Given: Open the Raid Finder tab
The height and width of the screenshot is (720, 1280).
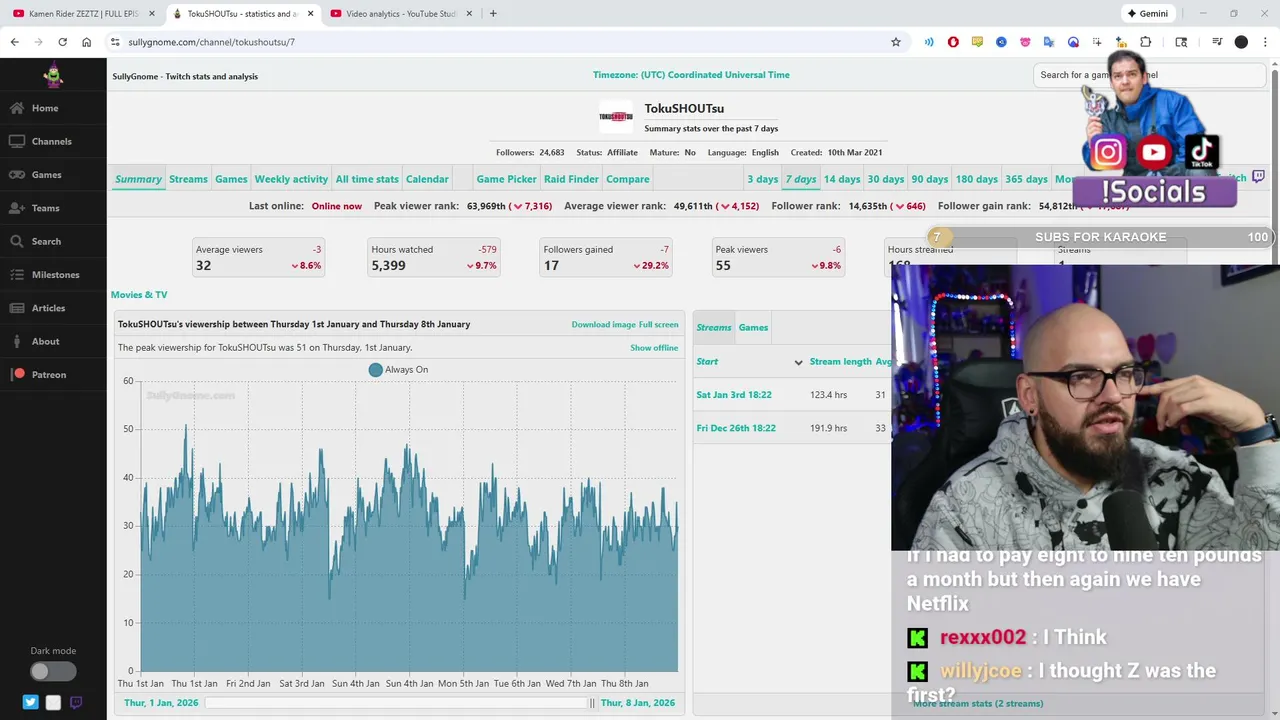Looking at the screenshot, I should tap(571, 179).
